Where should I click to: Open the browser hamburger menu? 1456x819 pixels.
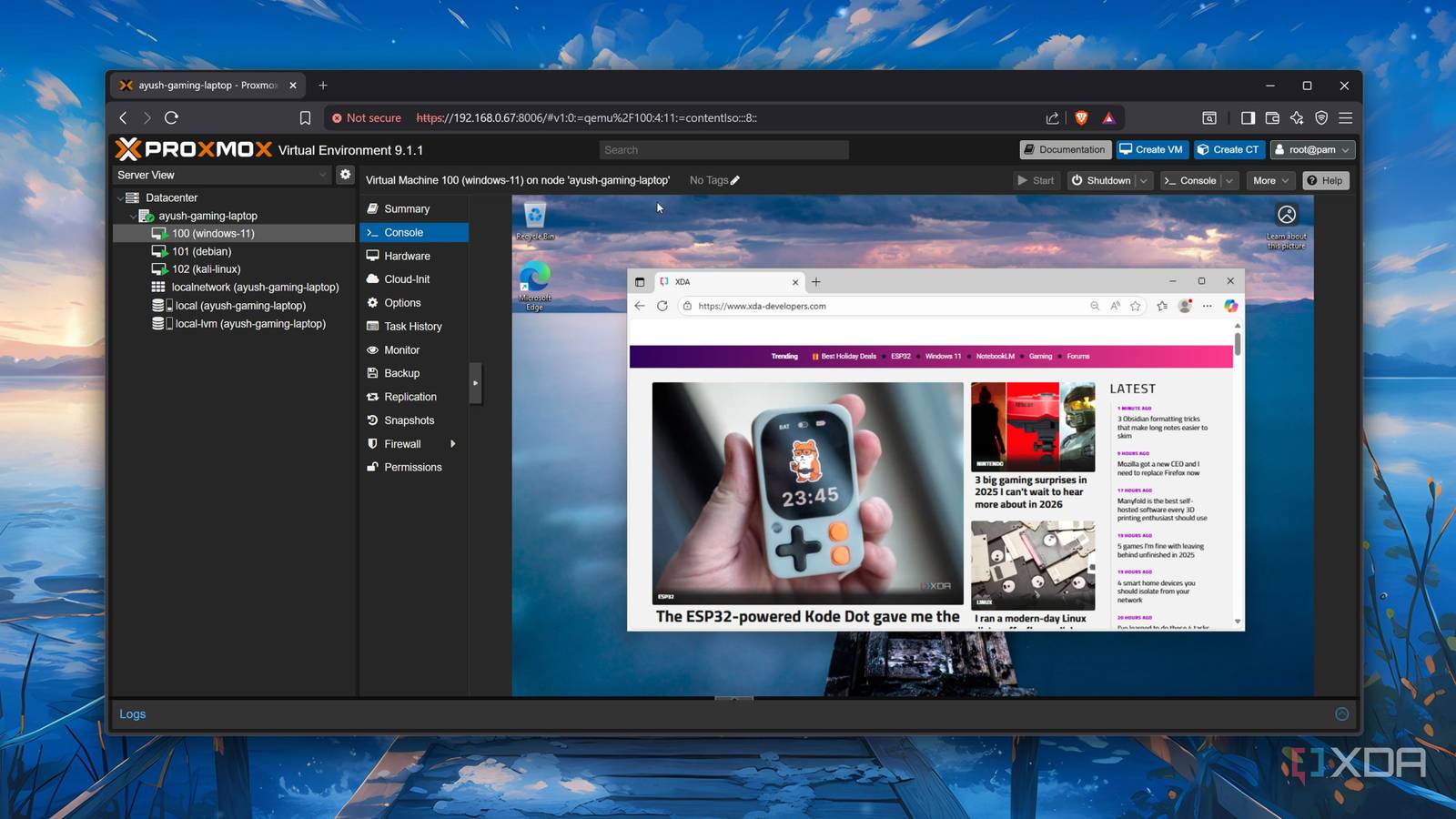[1346, 117]
